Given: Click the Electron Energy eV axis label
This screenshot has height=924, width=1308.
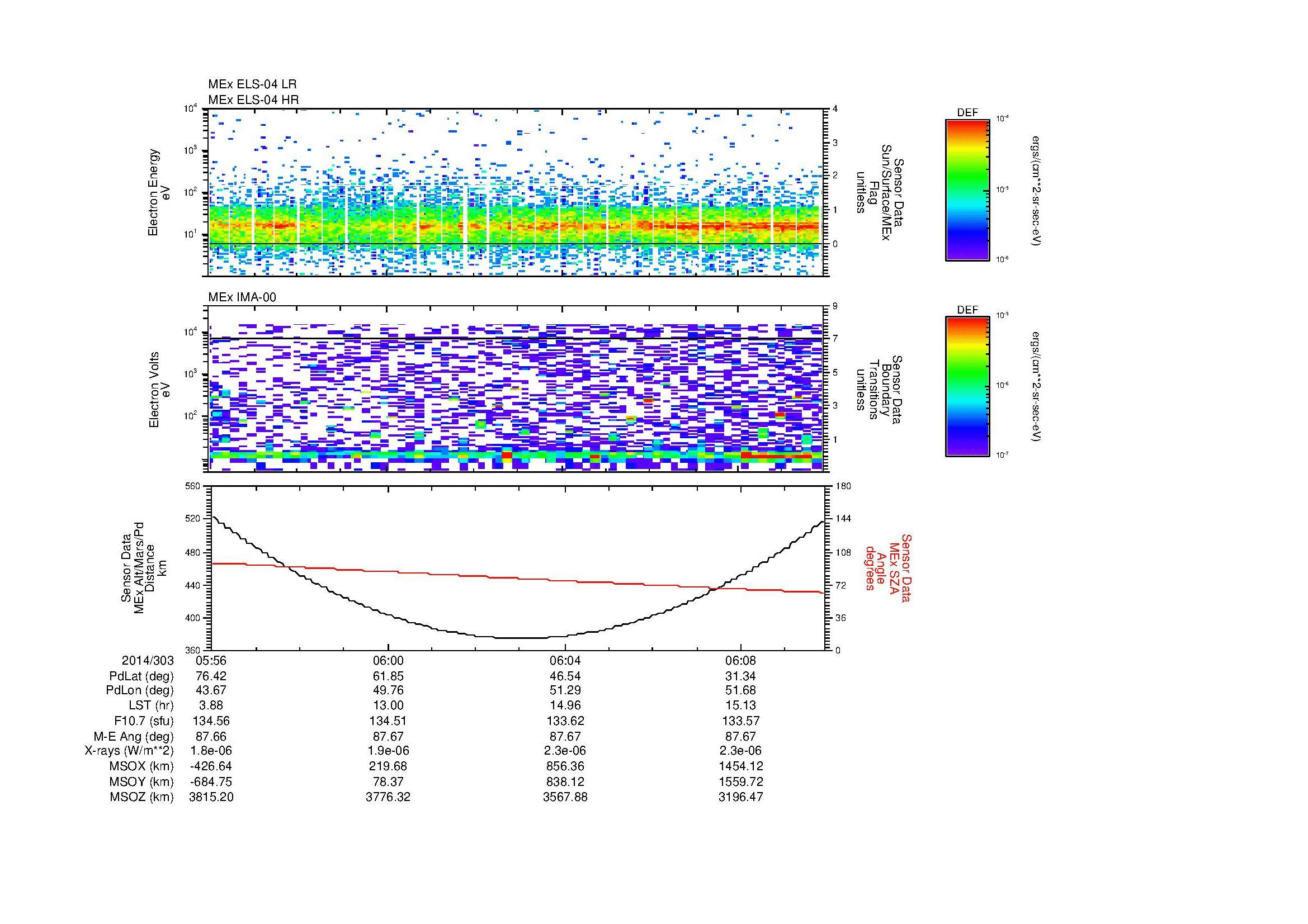Looking at the screenshot, I should pos(159,192).
